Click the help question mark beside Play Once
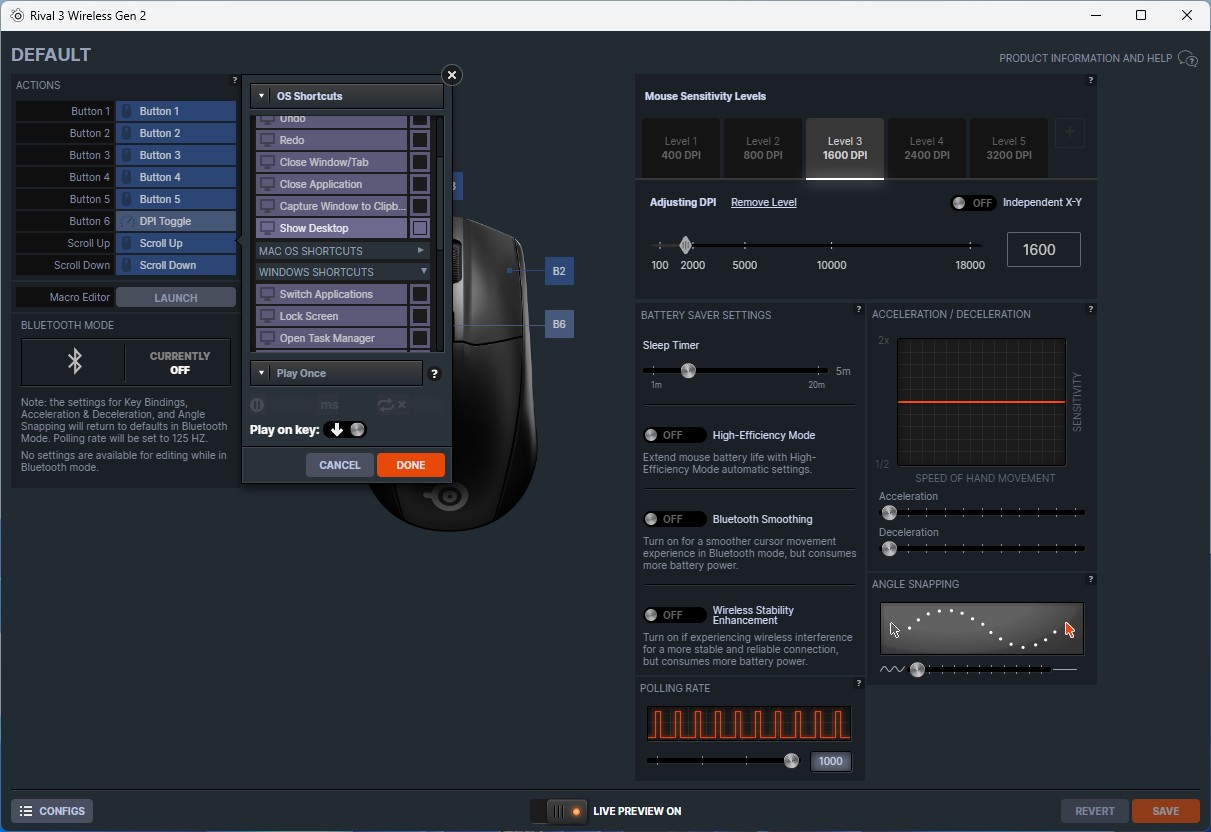The width and height of the screenshot is (1211, 832). click(x=434, y=374)
